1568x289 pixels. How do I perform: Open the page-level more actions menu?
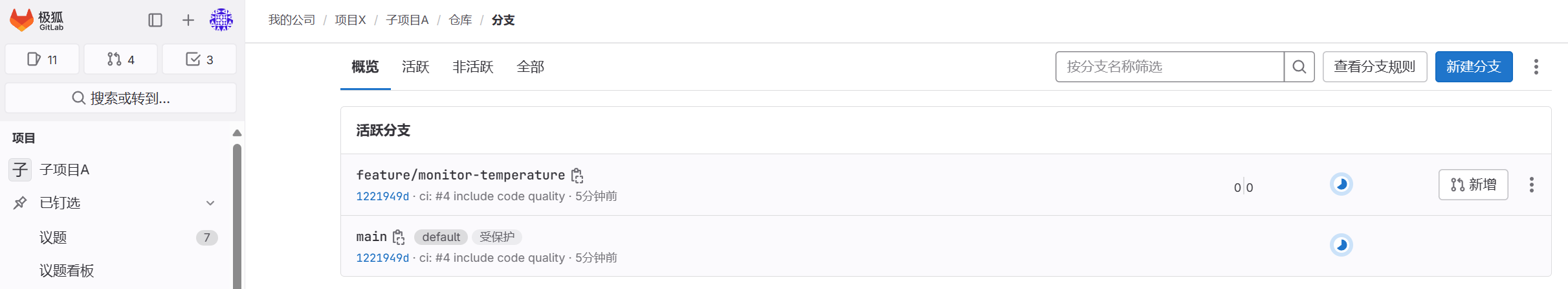coord(1536,67)
